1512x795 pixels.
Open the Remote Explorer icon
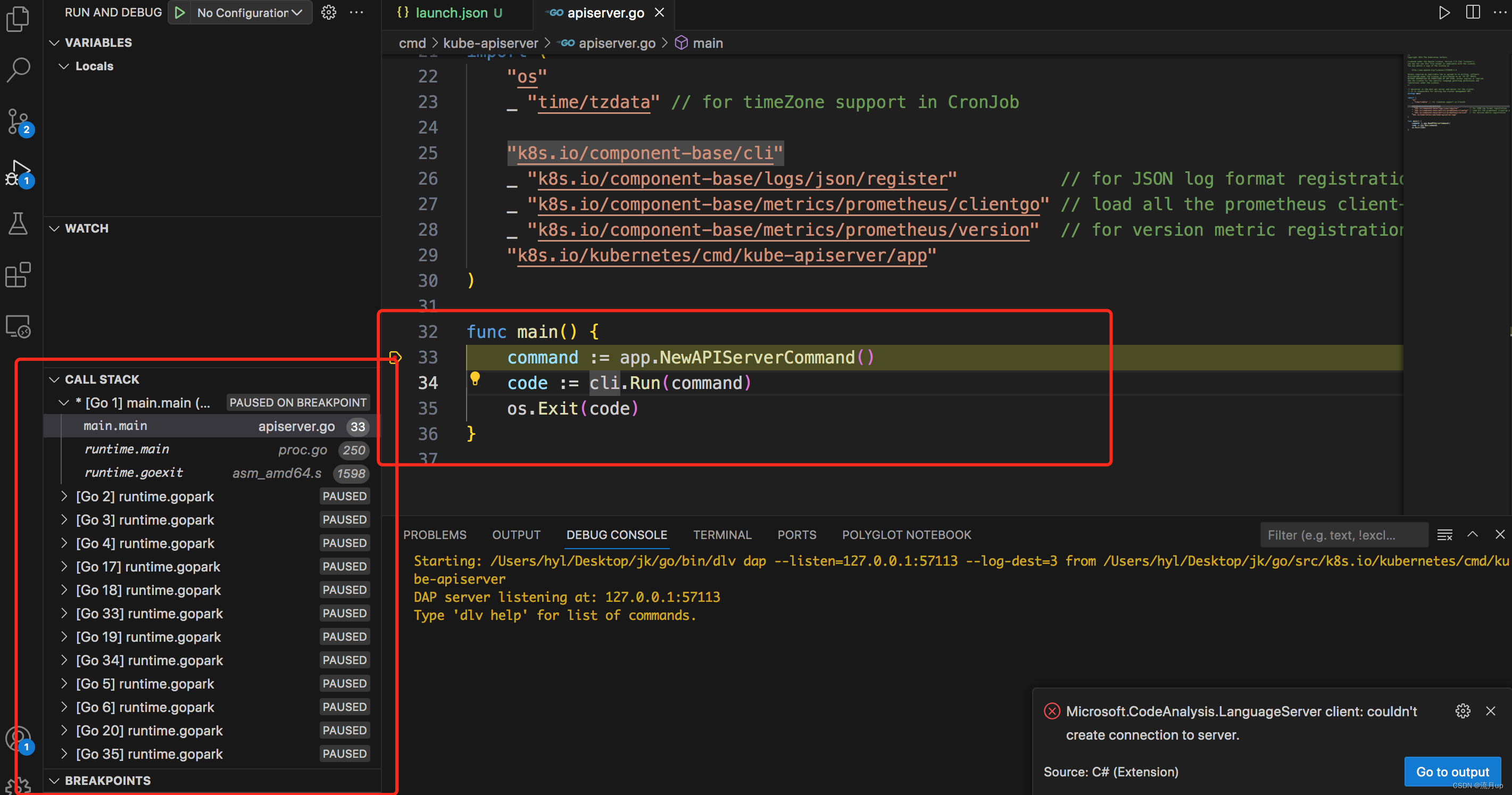coord(18,326)
